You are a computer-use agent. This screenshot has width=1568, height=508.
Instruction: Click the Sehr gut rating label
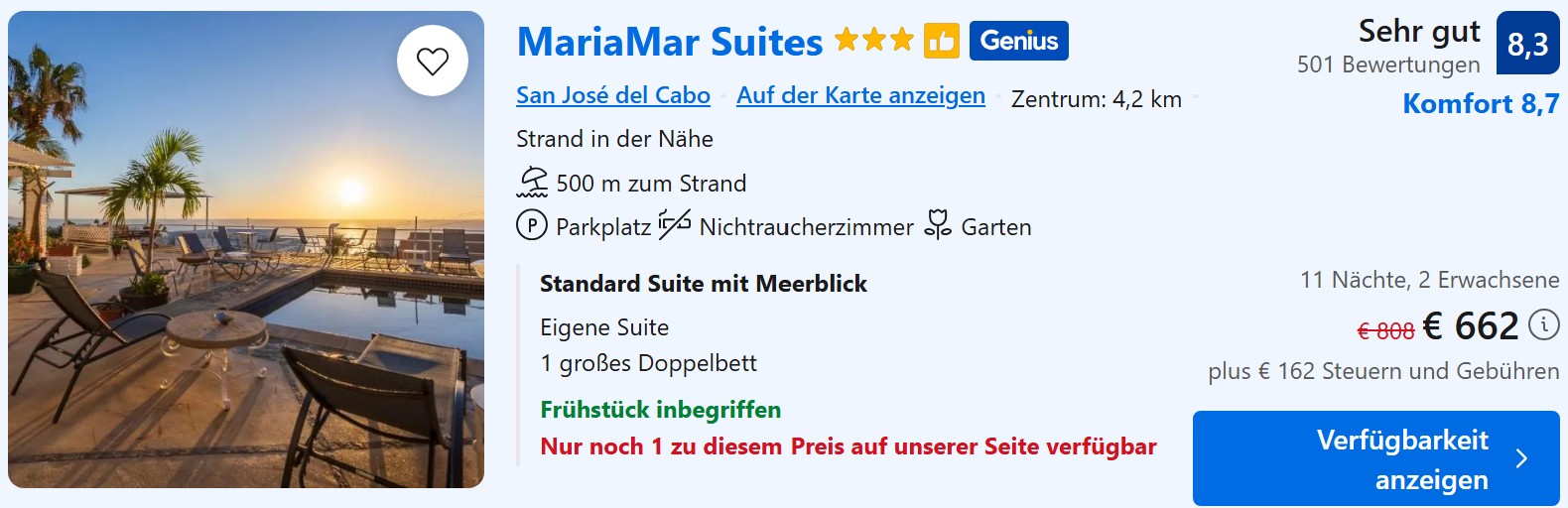coord(1419,32)
